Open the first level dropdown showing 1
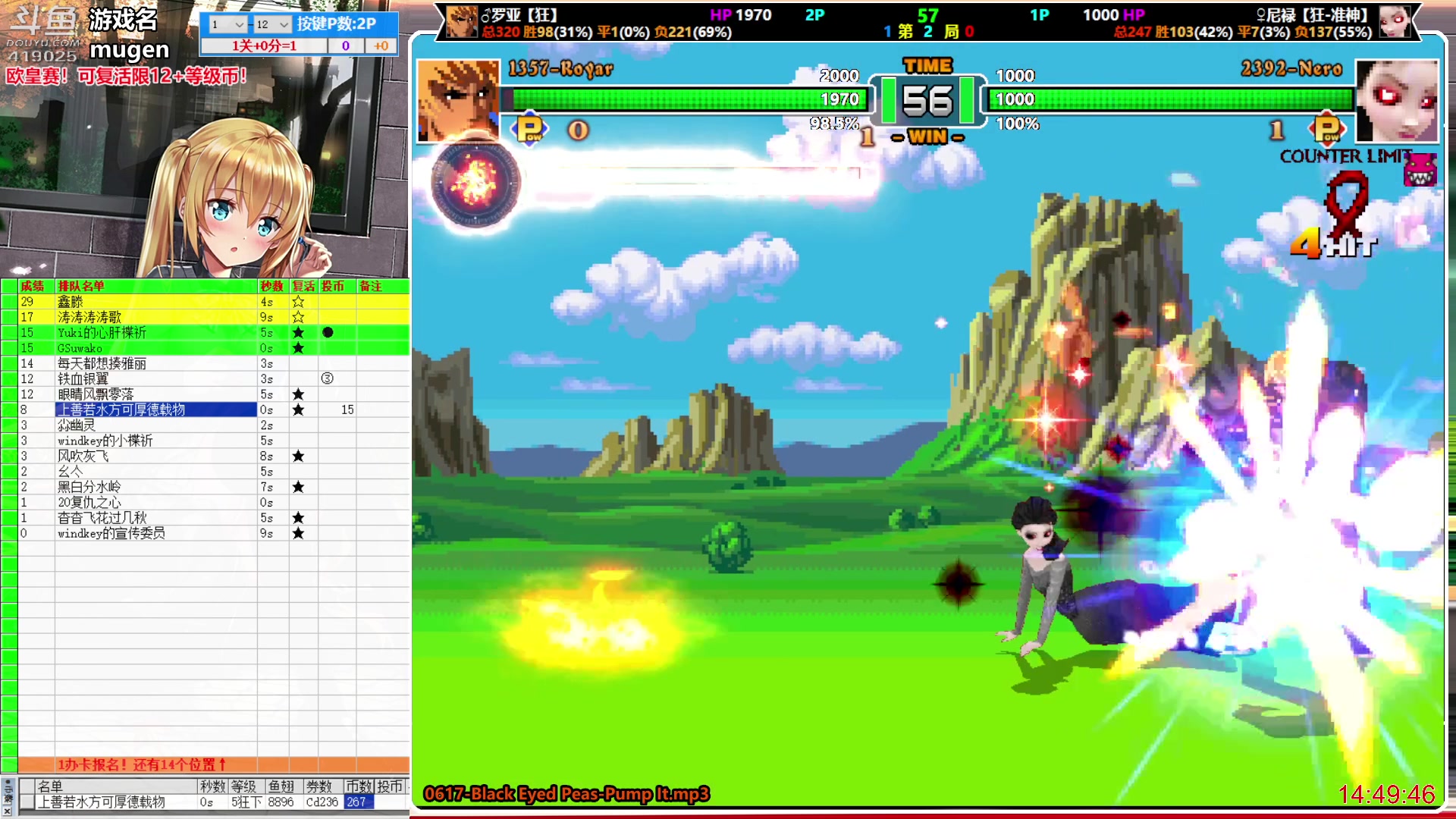 tap(227, 24)
